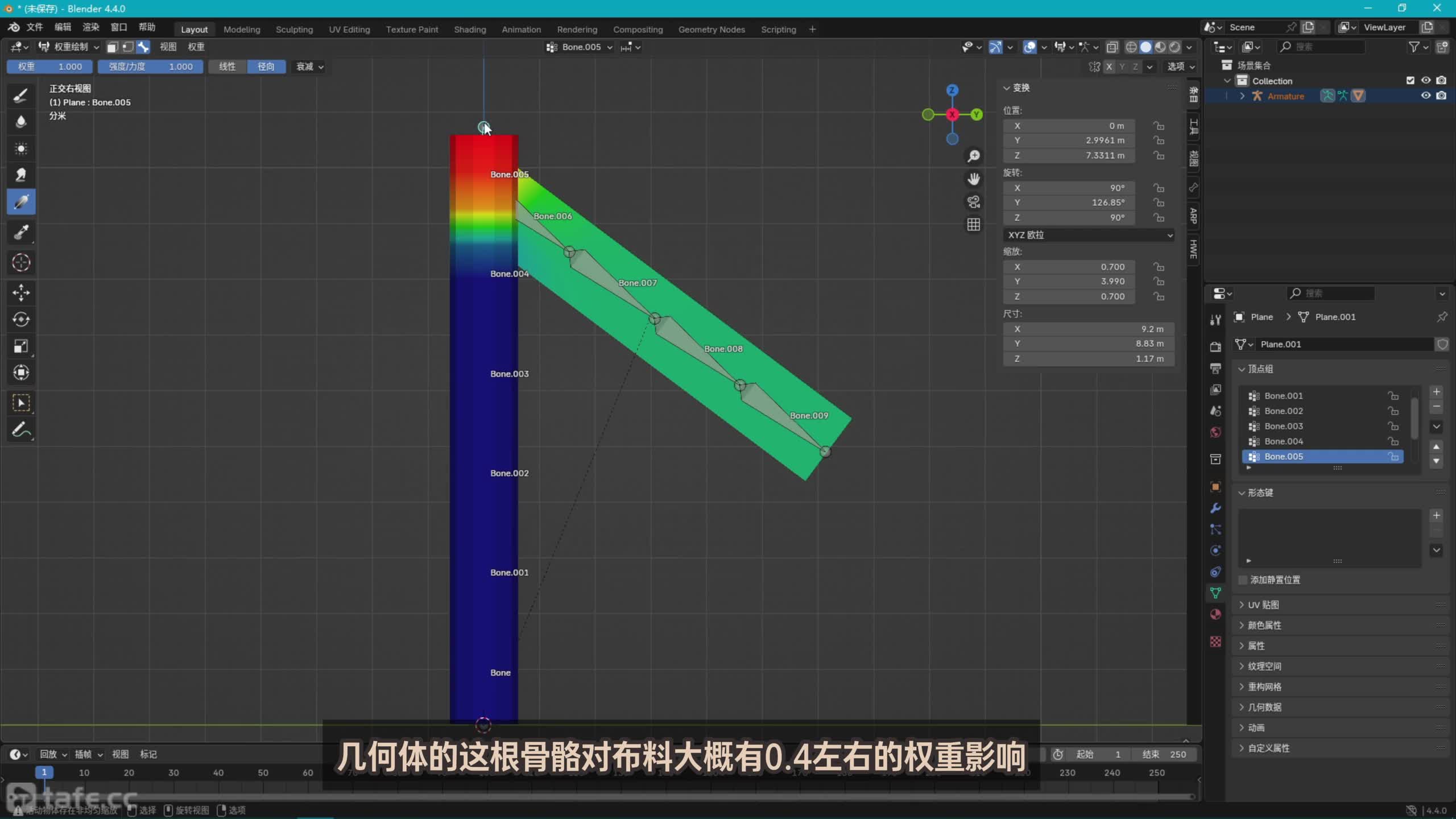Click the Move tool icon
1456x819 pixels.
click(21, 292)
